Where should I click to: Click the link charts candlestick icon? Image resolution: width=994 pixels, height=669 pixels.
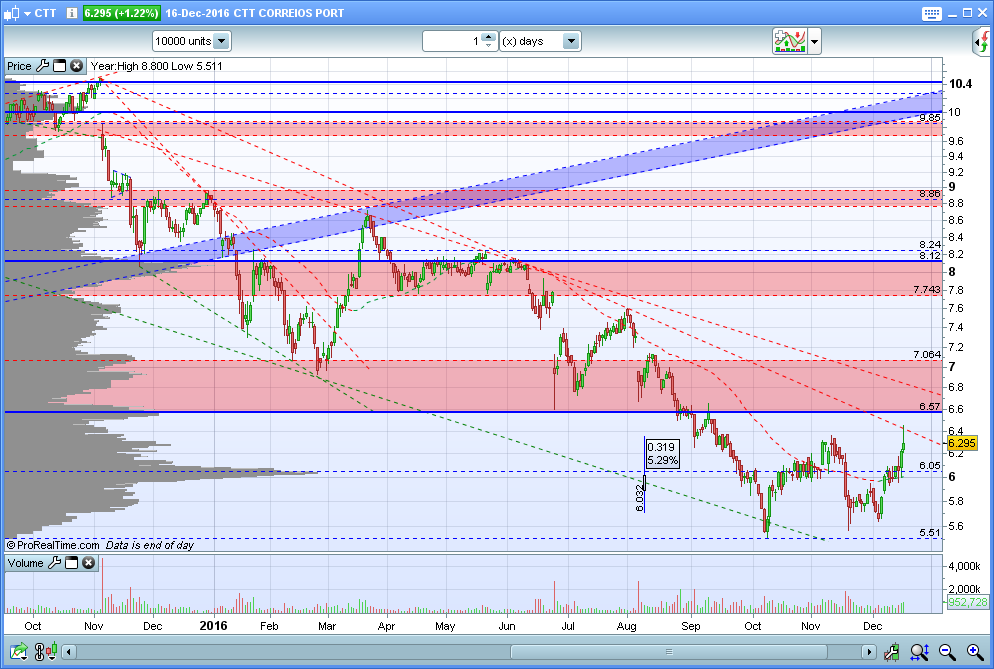[46, 651]
